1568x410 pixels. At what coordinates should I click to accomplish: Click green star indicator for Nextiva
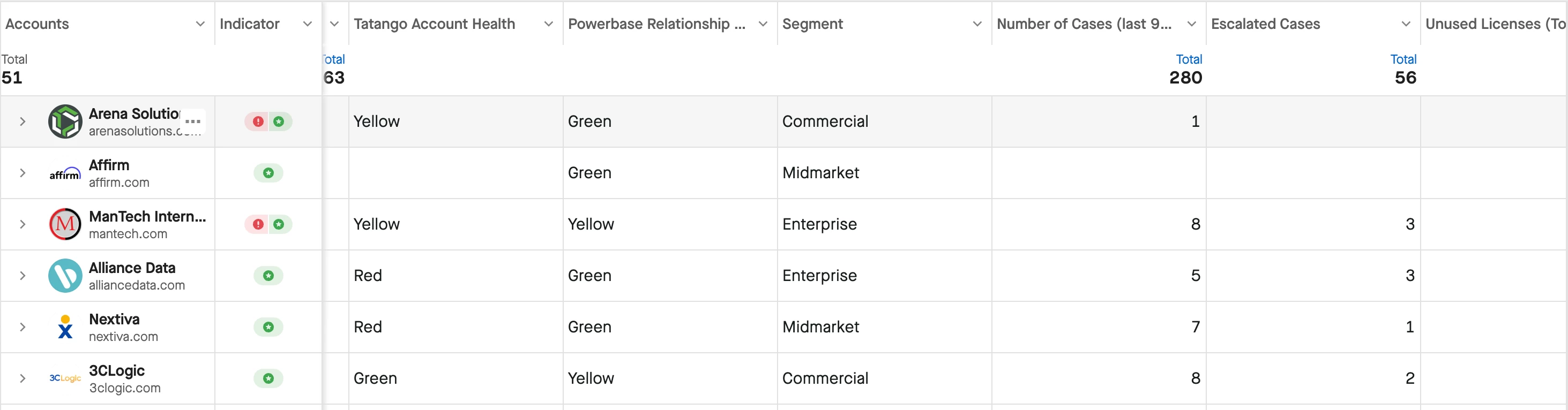point(268,327)
